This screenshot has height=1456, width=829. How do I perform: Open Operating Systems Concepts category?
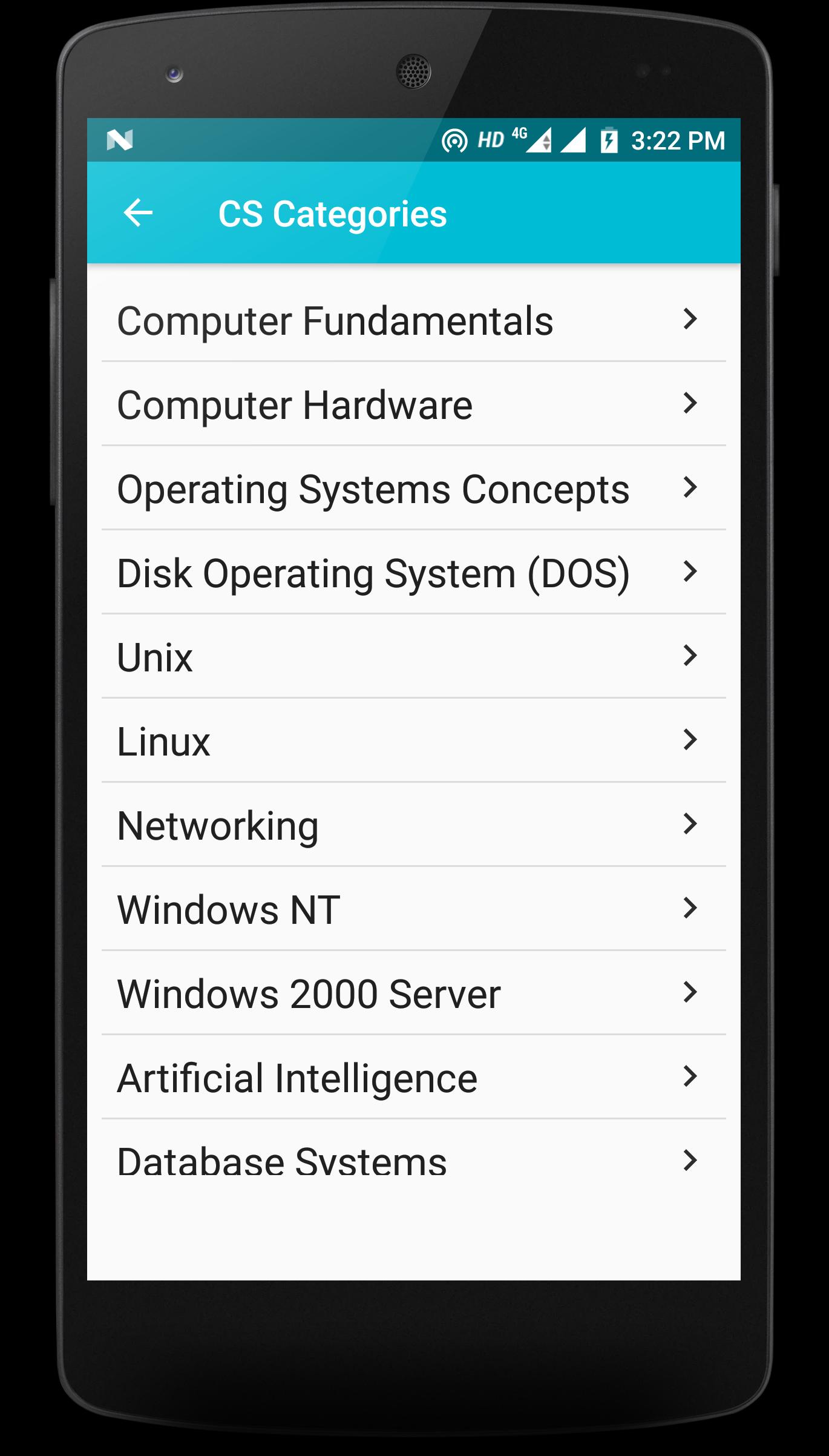click(x=373, y=489)
